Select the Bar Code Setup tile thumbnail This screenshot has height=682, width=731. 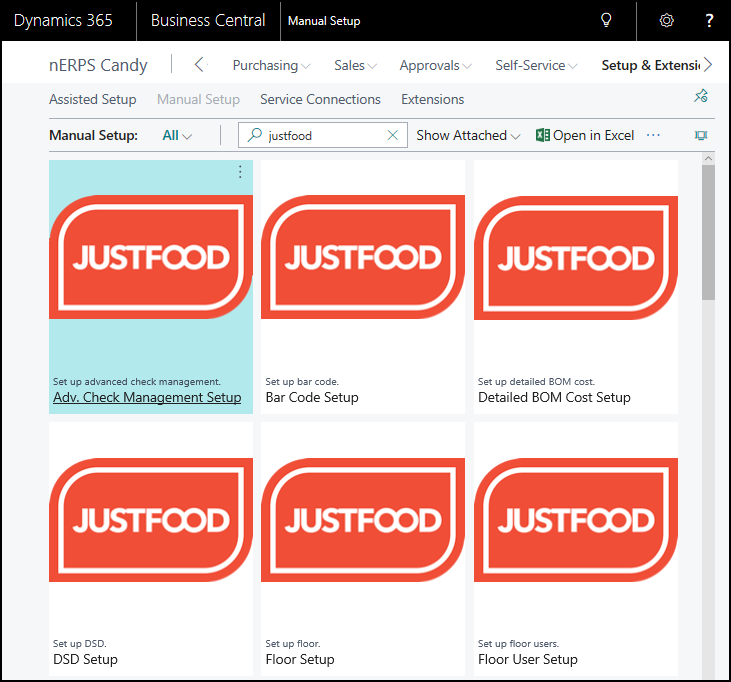(x=362, y=257)
